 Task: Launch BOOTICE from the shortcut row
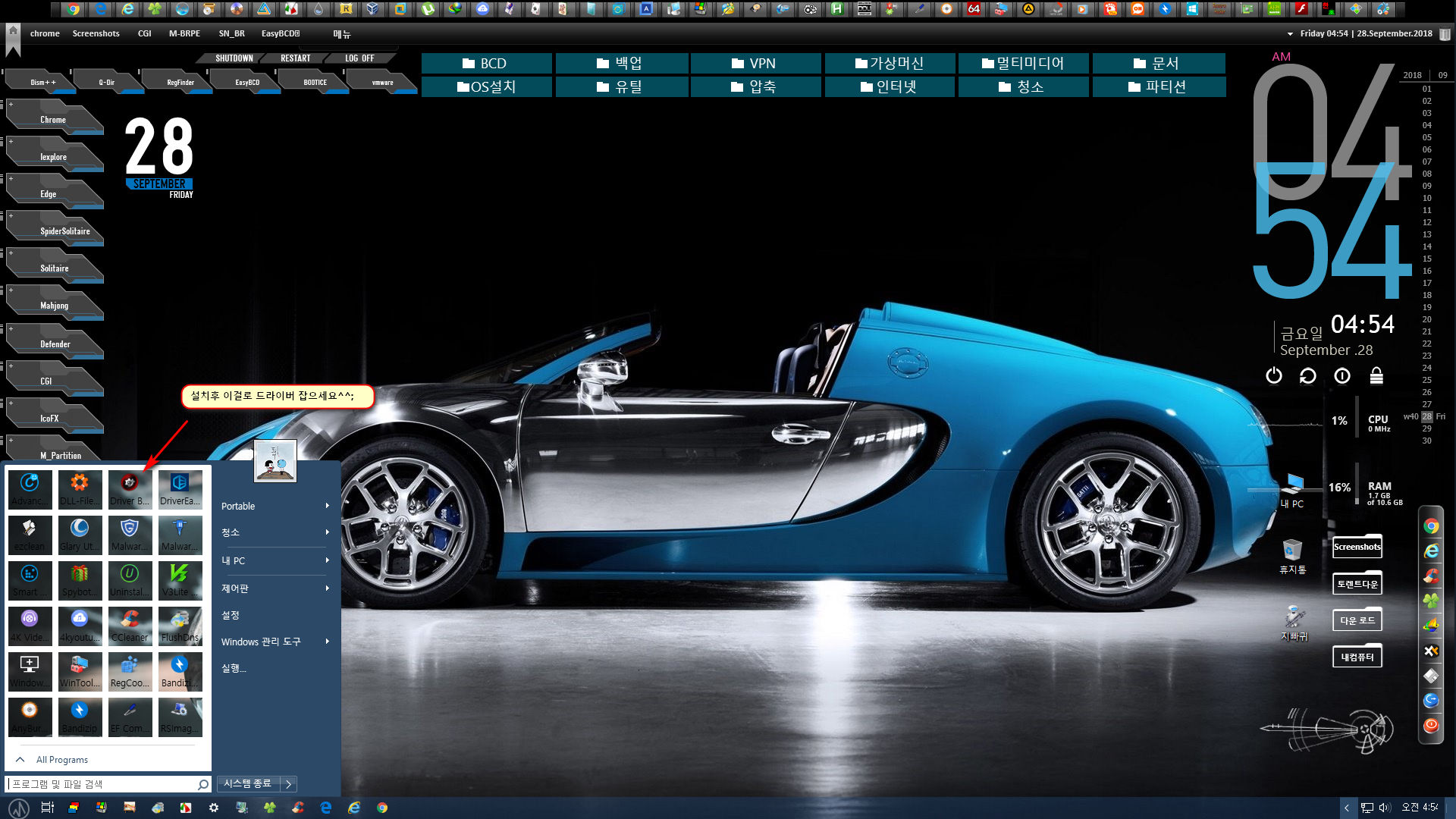tap(315, 82)
